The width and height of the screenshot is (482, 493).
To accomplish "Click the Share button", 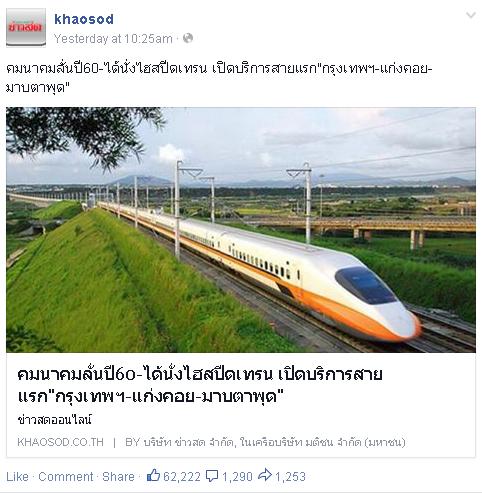I will click(x=118, y=476).
